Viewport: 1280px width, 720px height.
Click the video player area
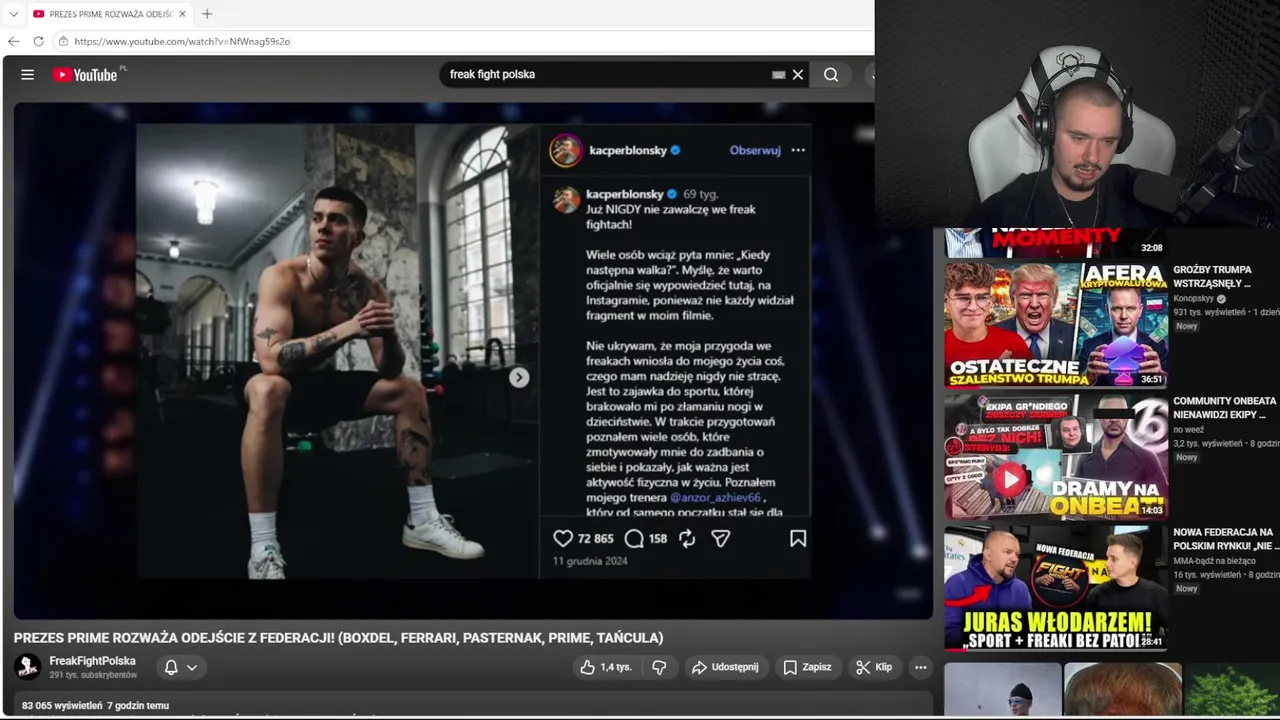click(x=473, y=360)
